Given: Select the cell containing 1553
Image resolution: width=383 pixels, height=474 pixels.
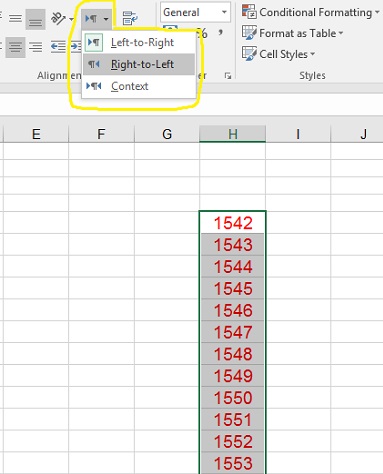Looking at the screenshot, I should pos(233,463).
